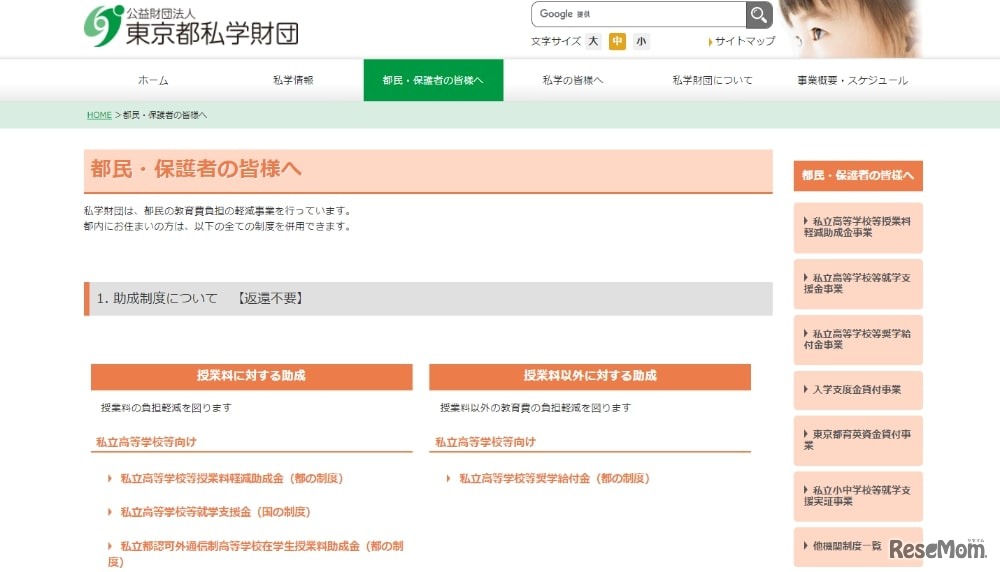Open the ホーム menu item
Viewport: 1000px width, 572px height.
153,80
